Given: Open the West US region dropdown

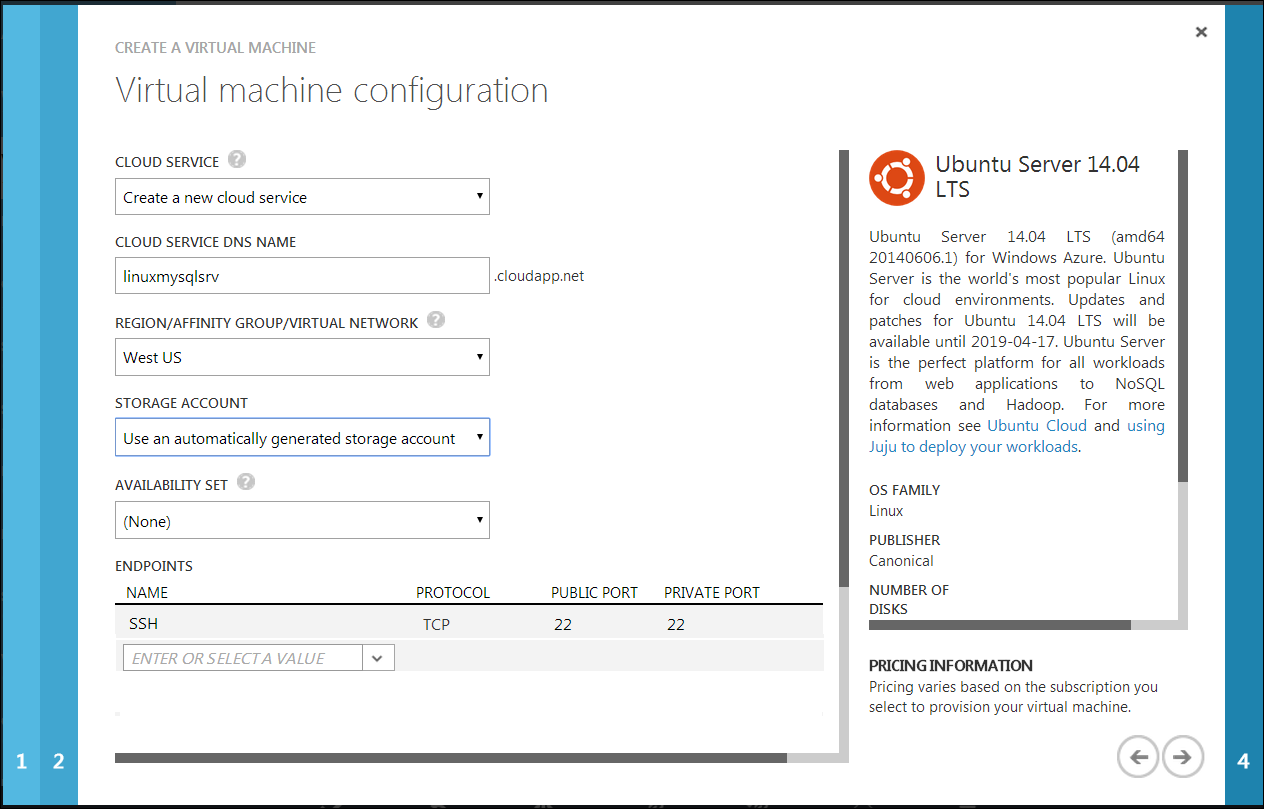Looking at the screenshot, I should click(x=302, y=357).
